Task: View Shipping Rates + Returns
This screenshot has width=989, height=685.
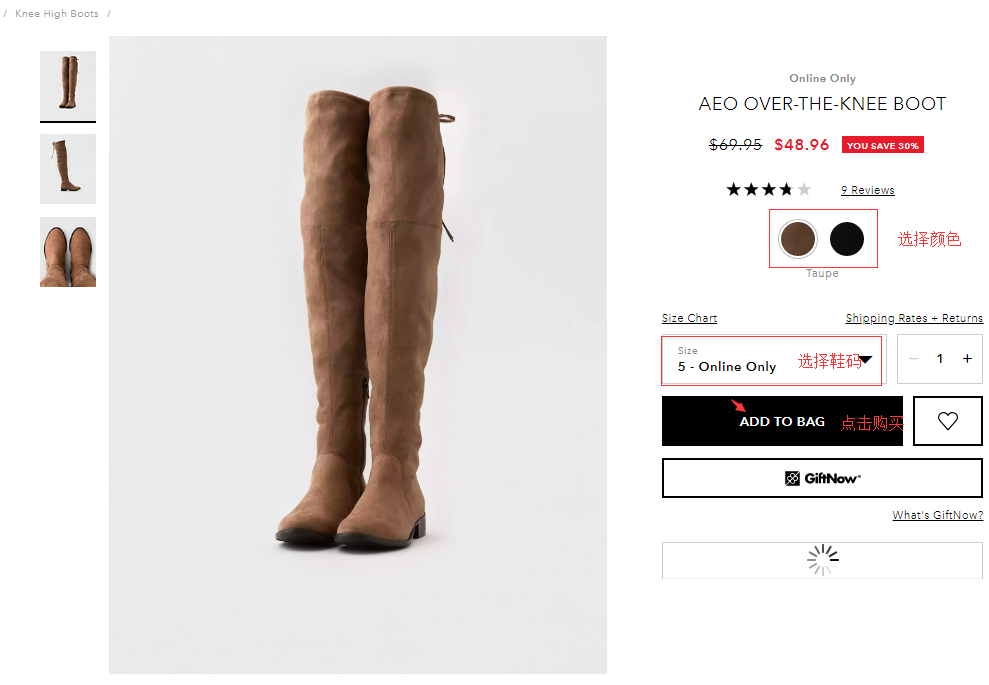Action: (x=914, y=318)
